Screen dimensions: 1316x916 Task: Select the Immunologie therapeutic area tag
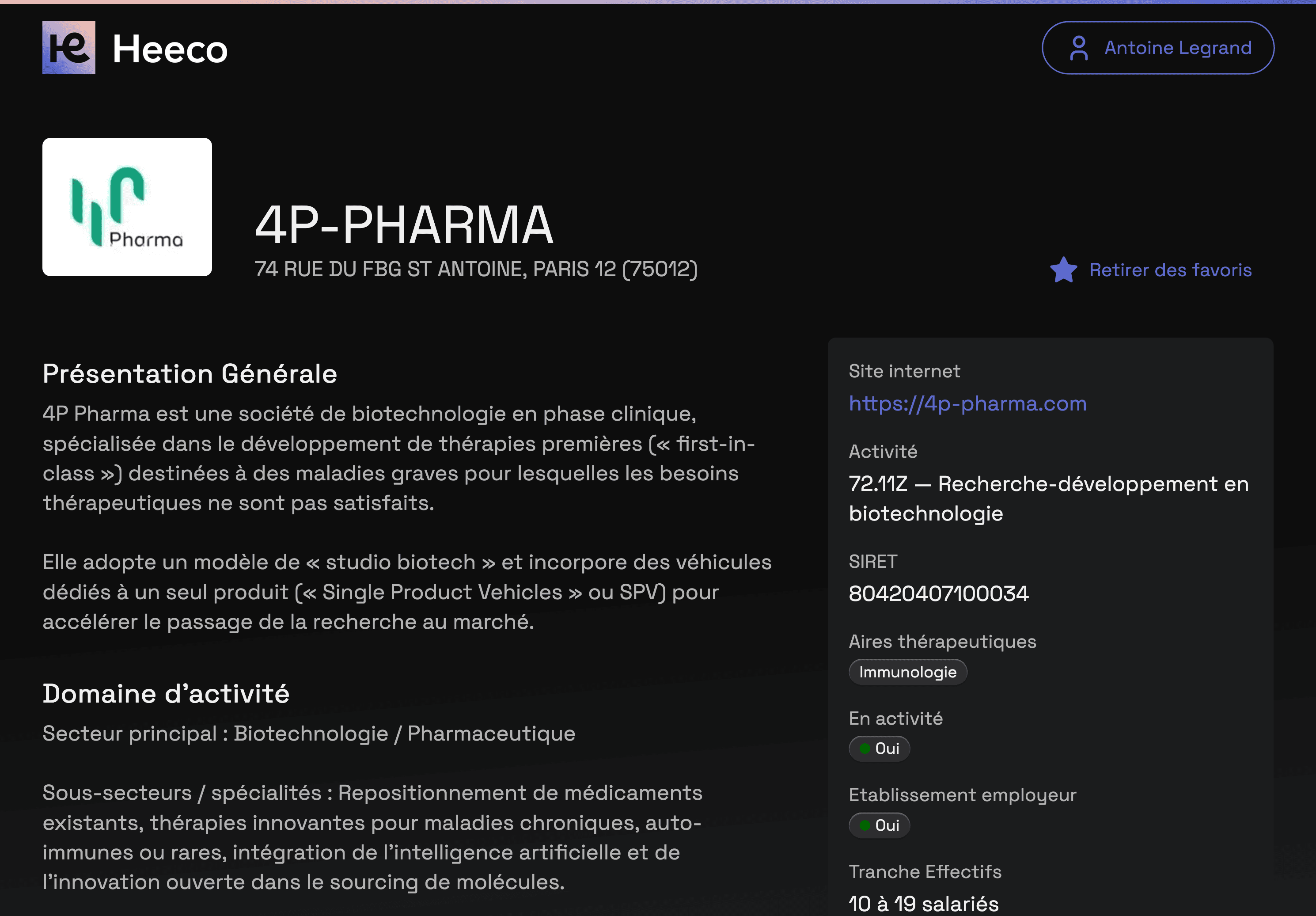(x=908, y=672)
